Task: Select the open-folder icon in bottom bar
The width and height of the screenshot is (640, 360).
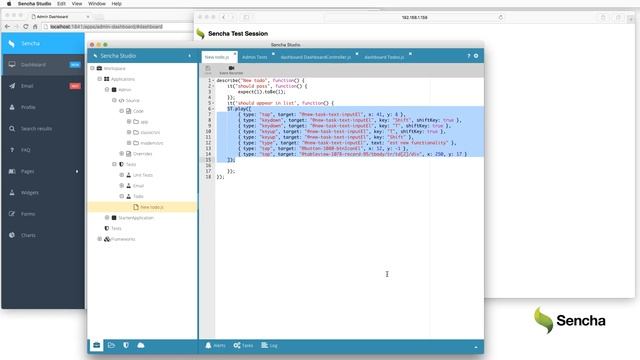Action: click(111, 345)
